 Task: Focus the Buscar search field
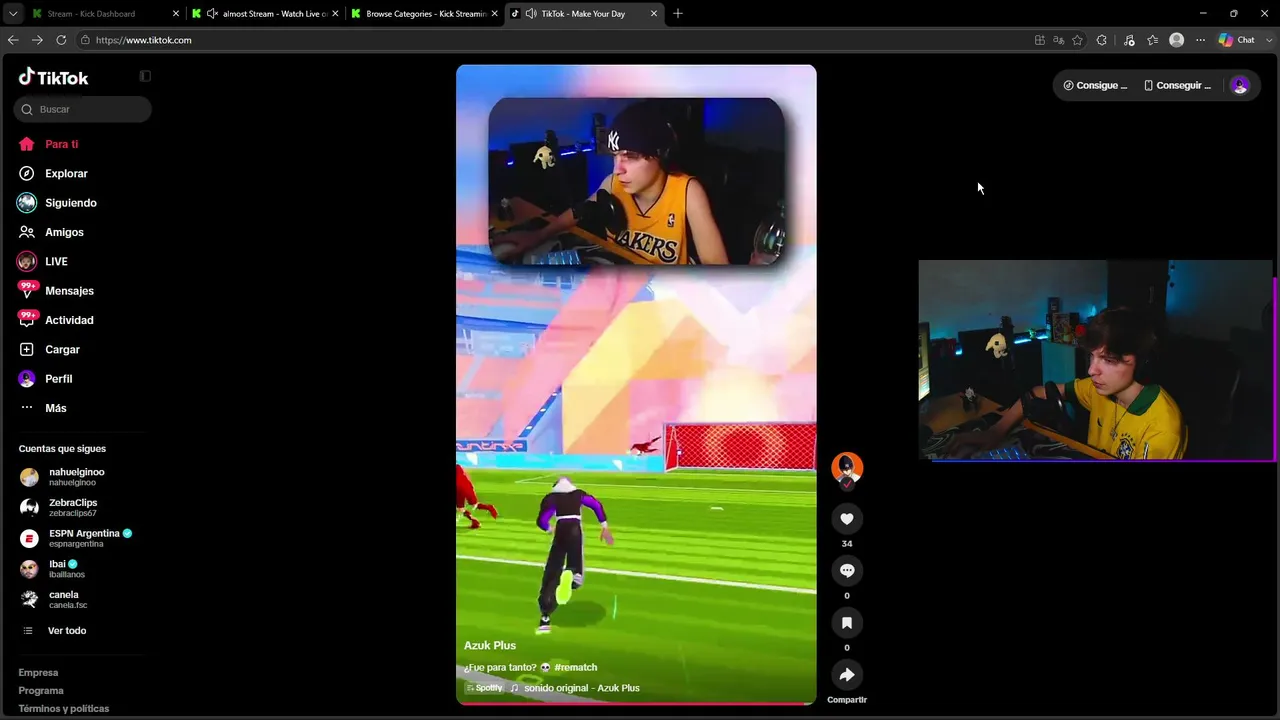pyautogui.click(x=83, y=109)
